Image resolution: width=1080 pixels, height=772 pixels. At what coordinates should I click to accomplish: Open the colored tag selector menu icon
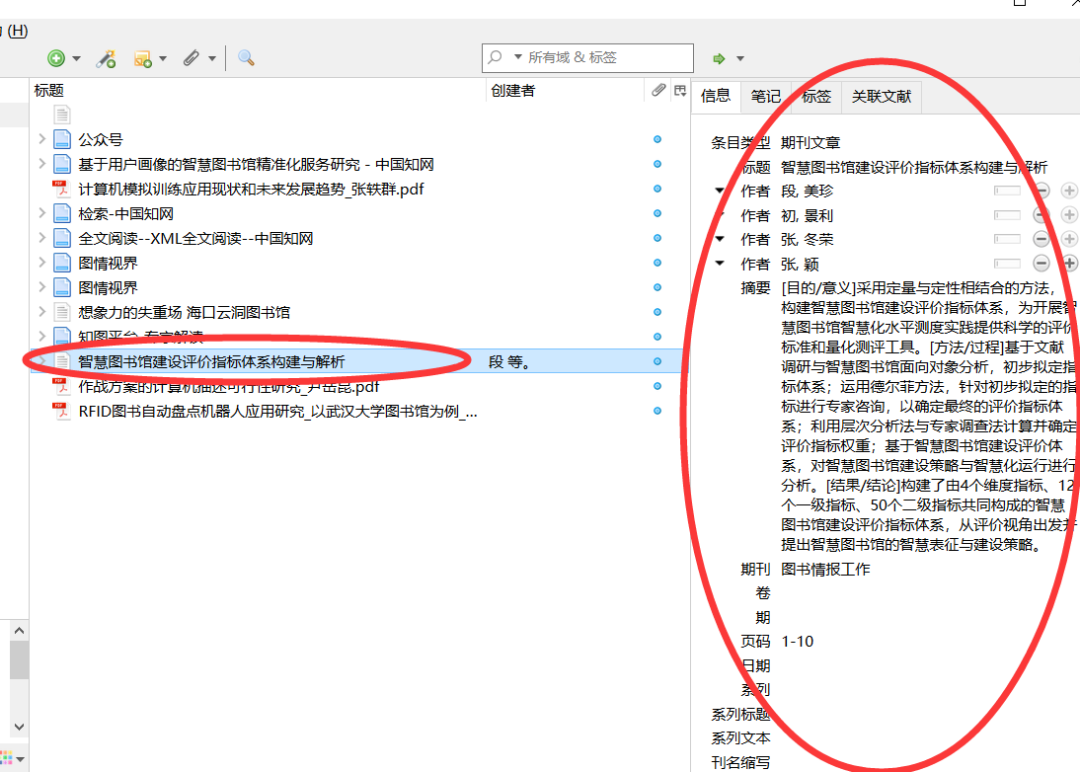point(14,758)
